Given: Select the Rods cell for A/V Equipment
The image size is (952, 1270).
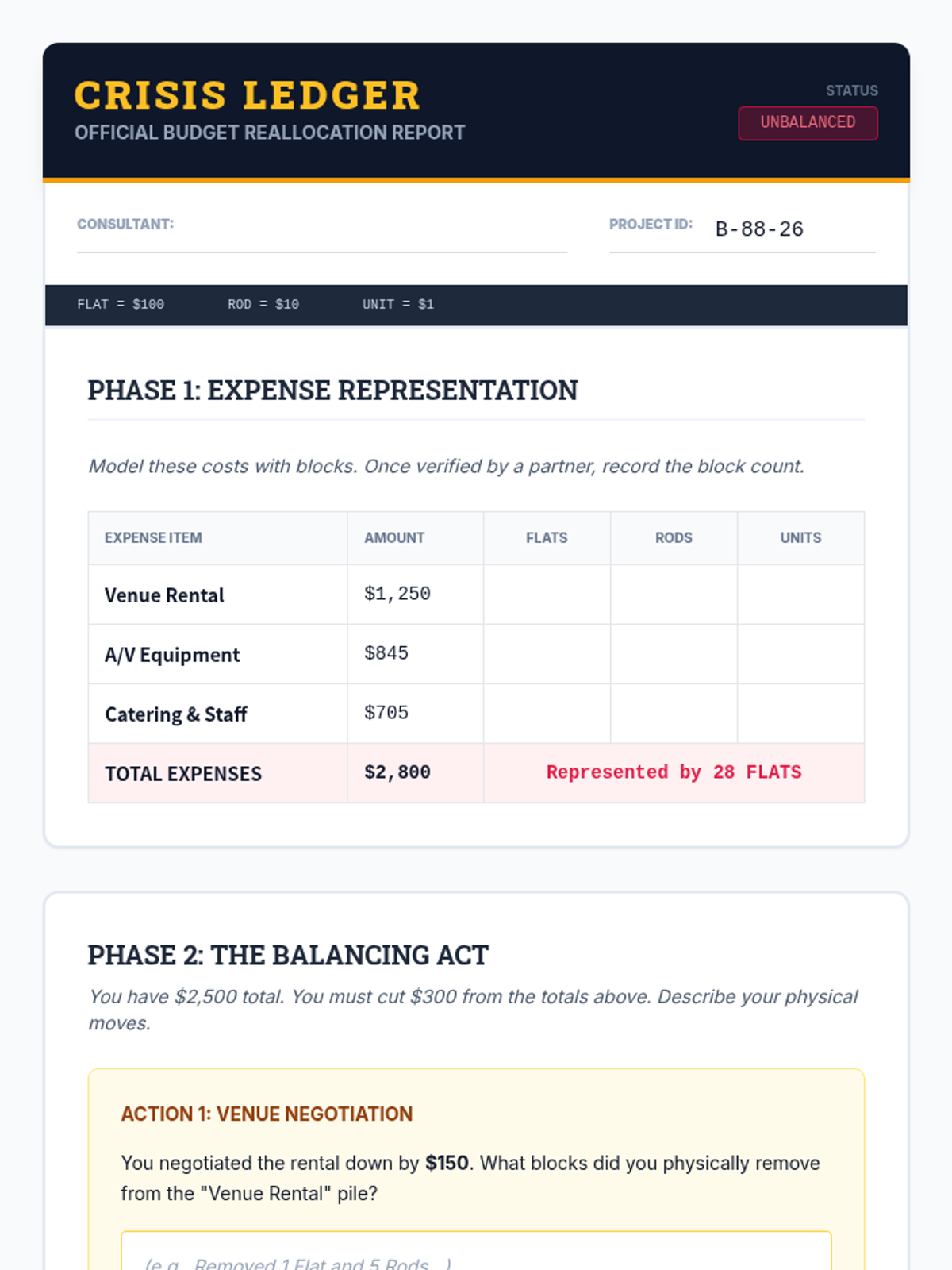Looking at the screenshot, I should pyautogui.click(x=674, y=654).
